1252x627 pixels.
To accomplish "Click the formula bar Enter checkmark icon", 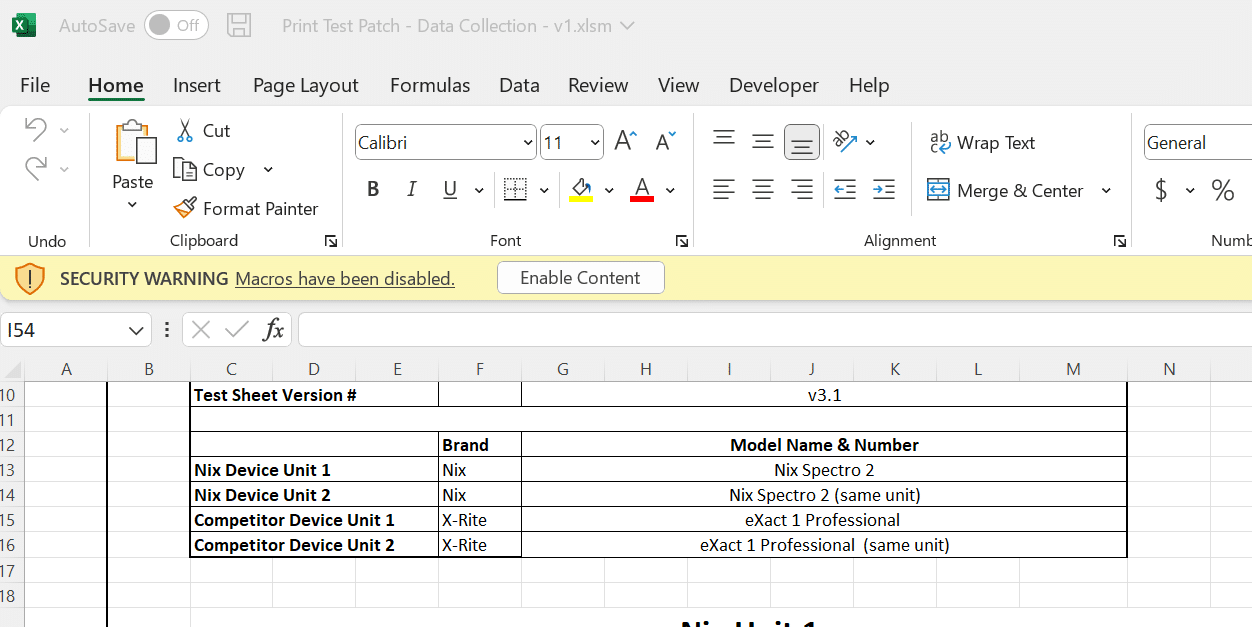I will (x=237, y=330).
